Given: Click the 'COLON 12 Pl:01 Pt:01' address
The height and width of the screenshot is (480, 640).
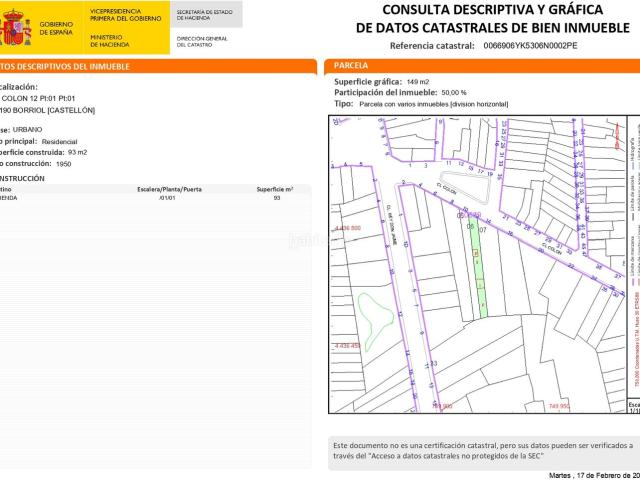Looking at the screenshot, I should coord(38,98).
